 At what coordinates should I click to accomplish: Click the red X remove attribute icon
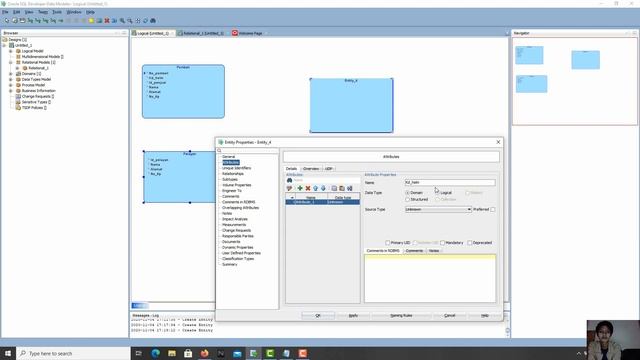coord(308,188)
